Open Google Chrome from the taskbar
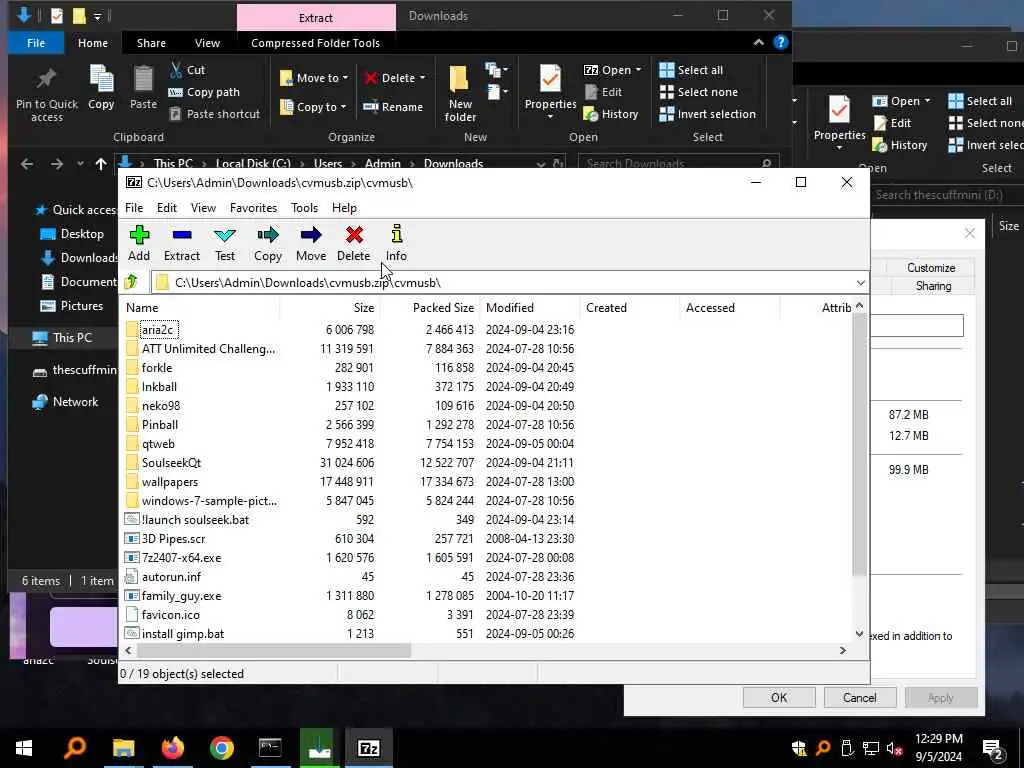This screenshot has height=768, width=1024. (x=221, y=748)
